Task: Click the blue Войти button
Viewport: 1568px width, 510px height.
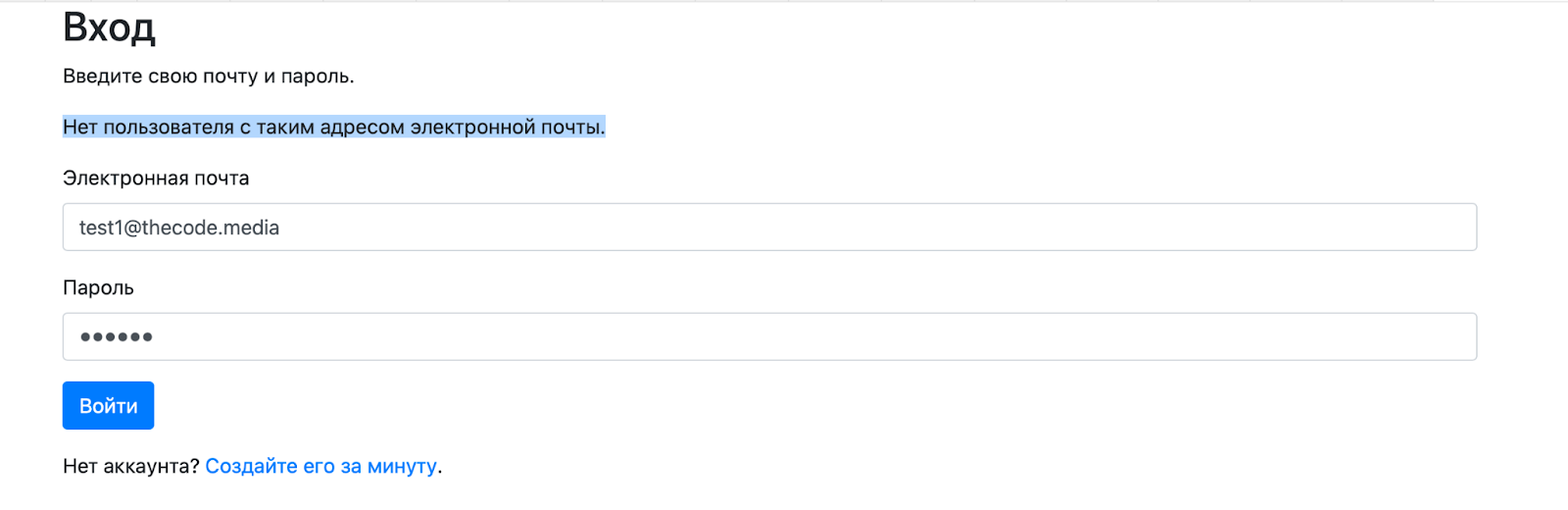Action: pos(108,405)
